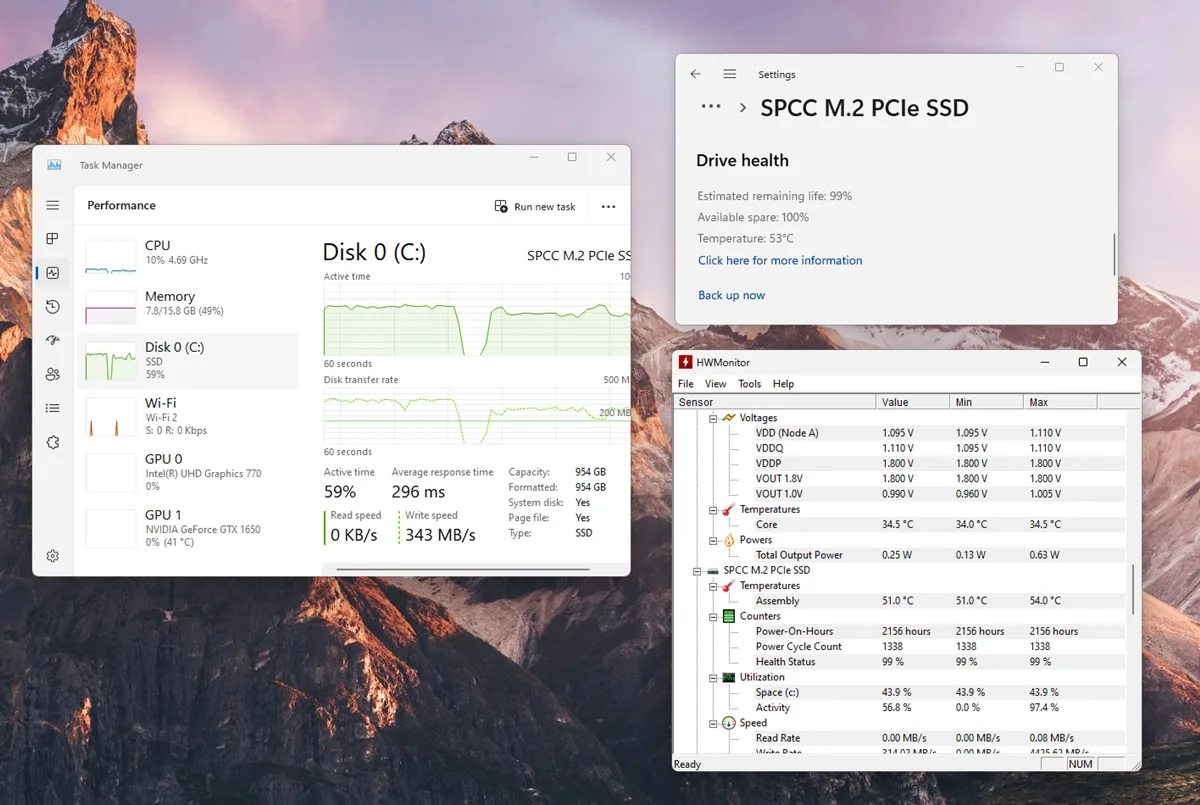Image resolution: width=1200 pixels, height=805 pixels.
Task: Open the View menu in HWMonitor
Action: coord(715,383)
